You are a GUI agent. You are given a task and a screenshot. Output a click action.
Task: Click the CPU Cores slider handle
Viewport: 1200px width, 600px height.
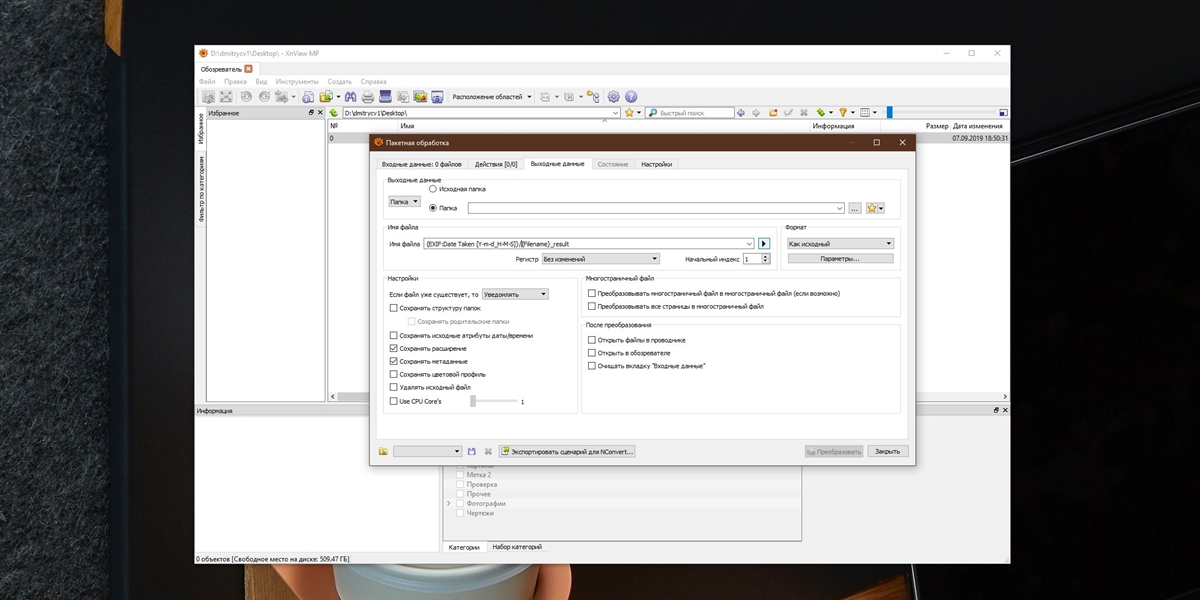(x=473, y=401)
